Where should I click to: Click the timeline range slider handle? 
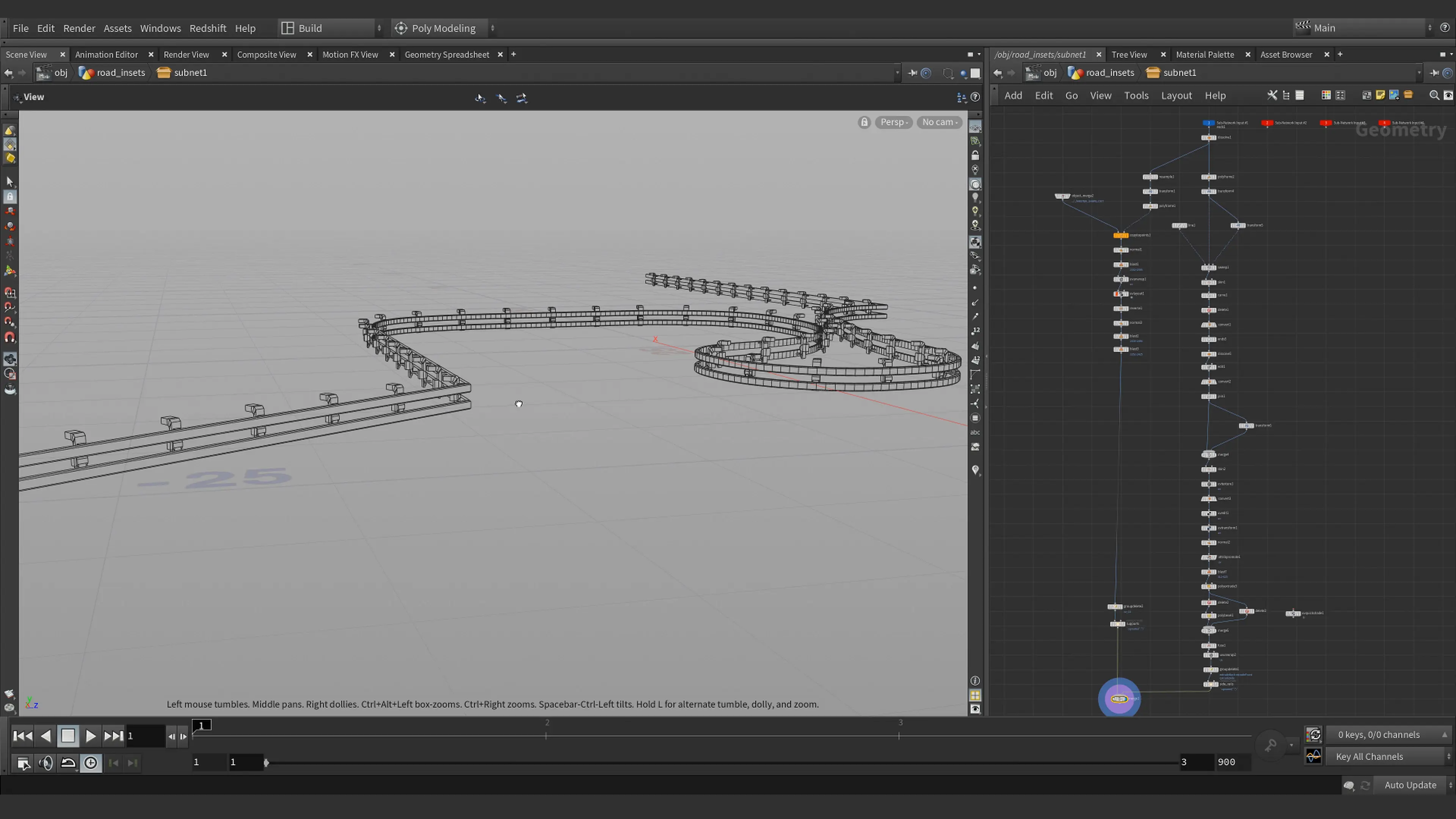click(x=266, y=763)
